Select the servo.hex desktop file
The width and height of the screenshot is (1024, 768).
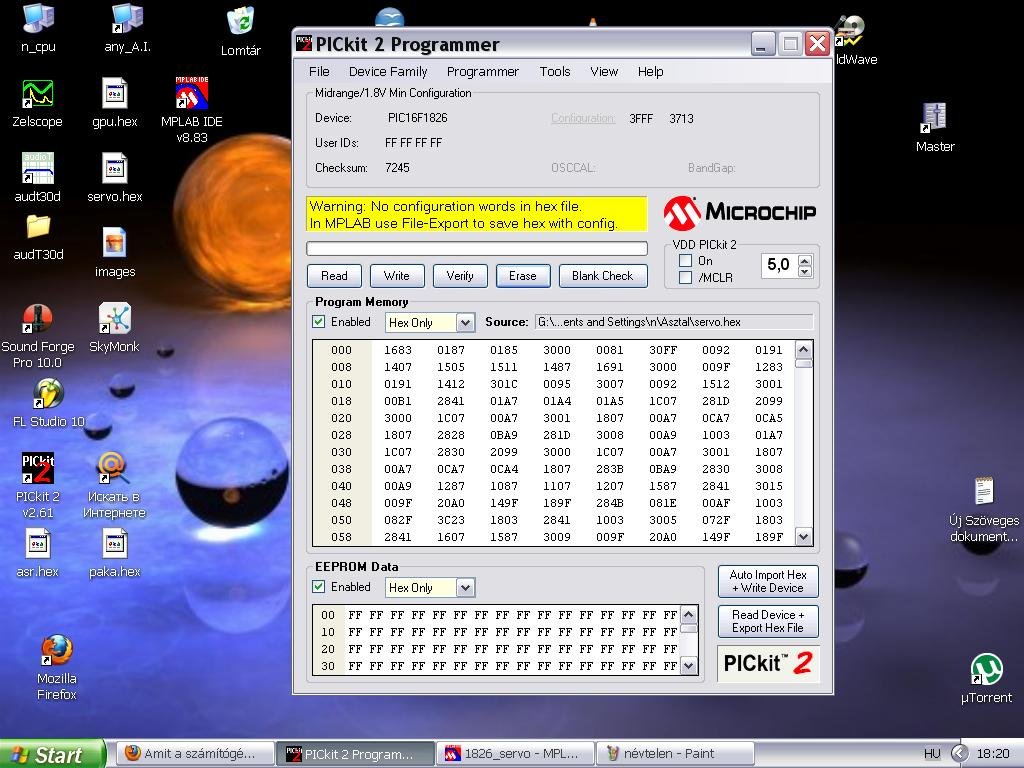115,178
